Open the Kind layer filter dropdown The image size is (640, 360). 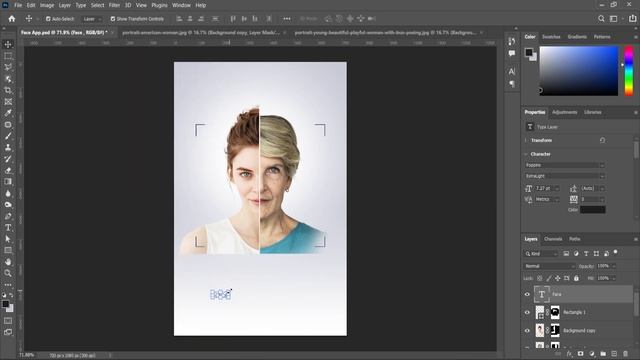(x=541, y=253)
